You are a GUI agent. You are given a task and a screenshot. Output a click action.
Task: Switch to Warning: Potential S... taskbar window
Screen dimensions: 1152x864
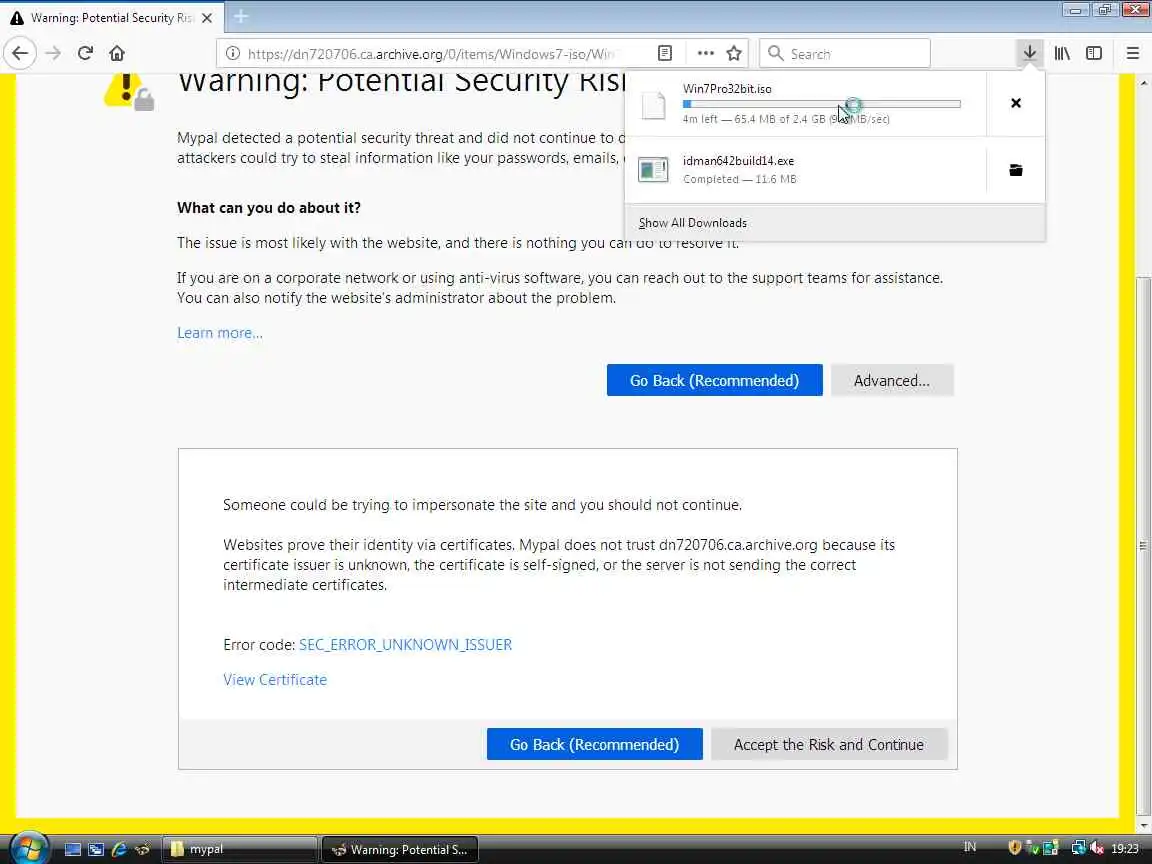[400, 849]
